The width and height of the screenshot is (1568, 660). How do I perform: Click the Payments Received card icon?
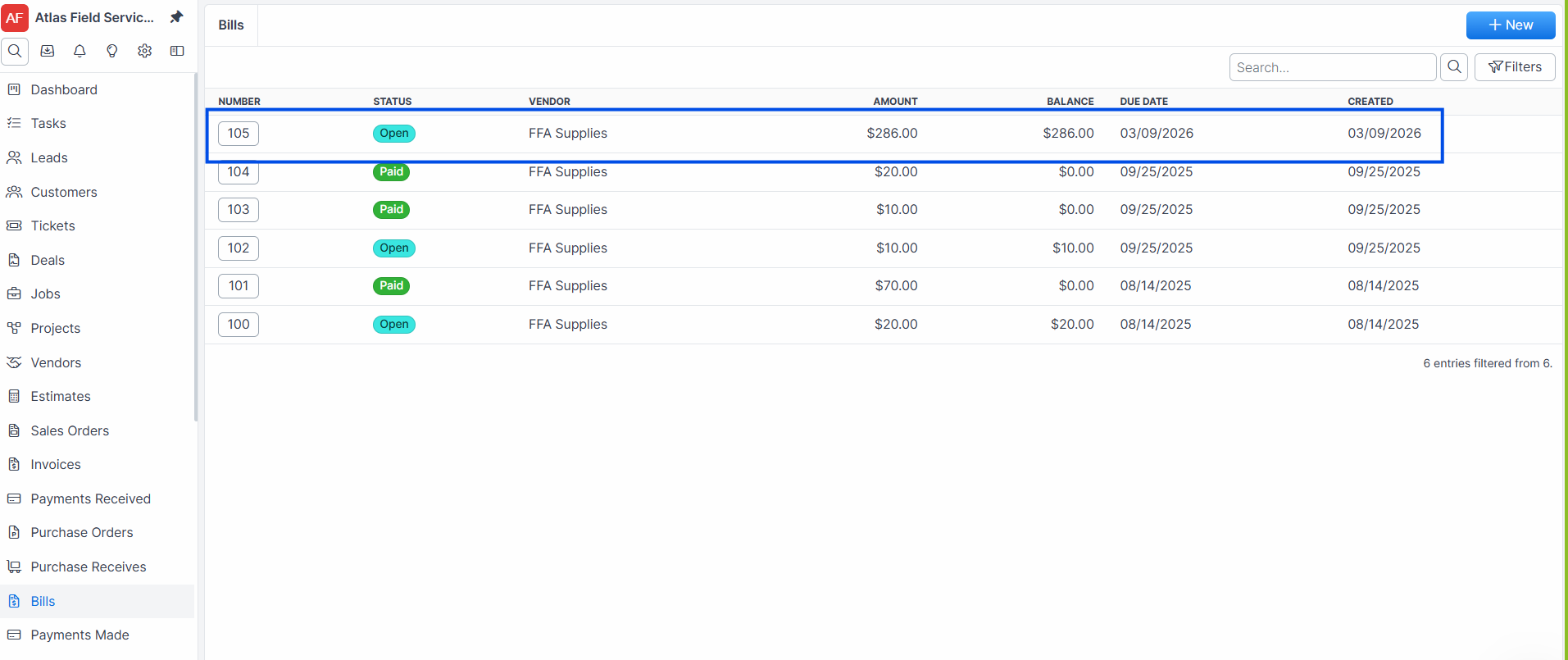(x=14, y=498)
